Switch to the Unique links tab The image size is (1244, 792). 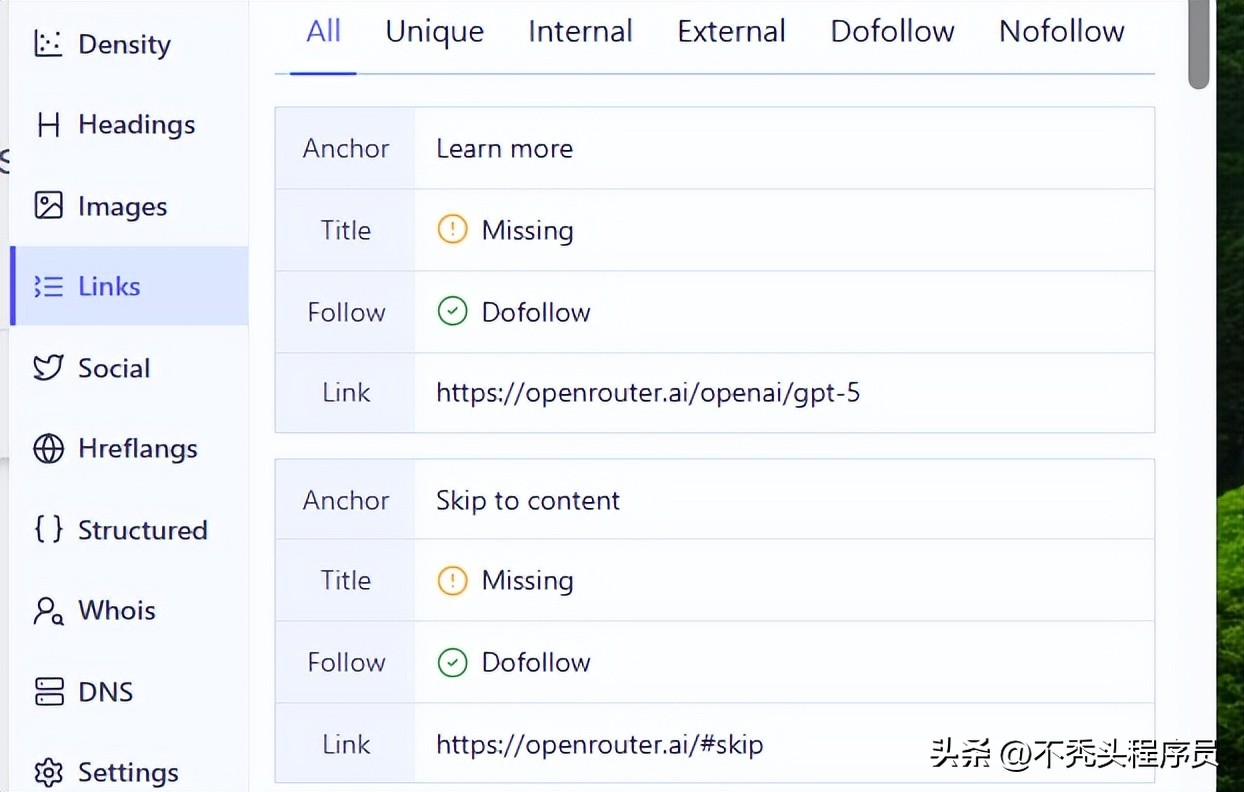[434, 32]
